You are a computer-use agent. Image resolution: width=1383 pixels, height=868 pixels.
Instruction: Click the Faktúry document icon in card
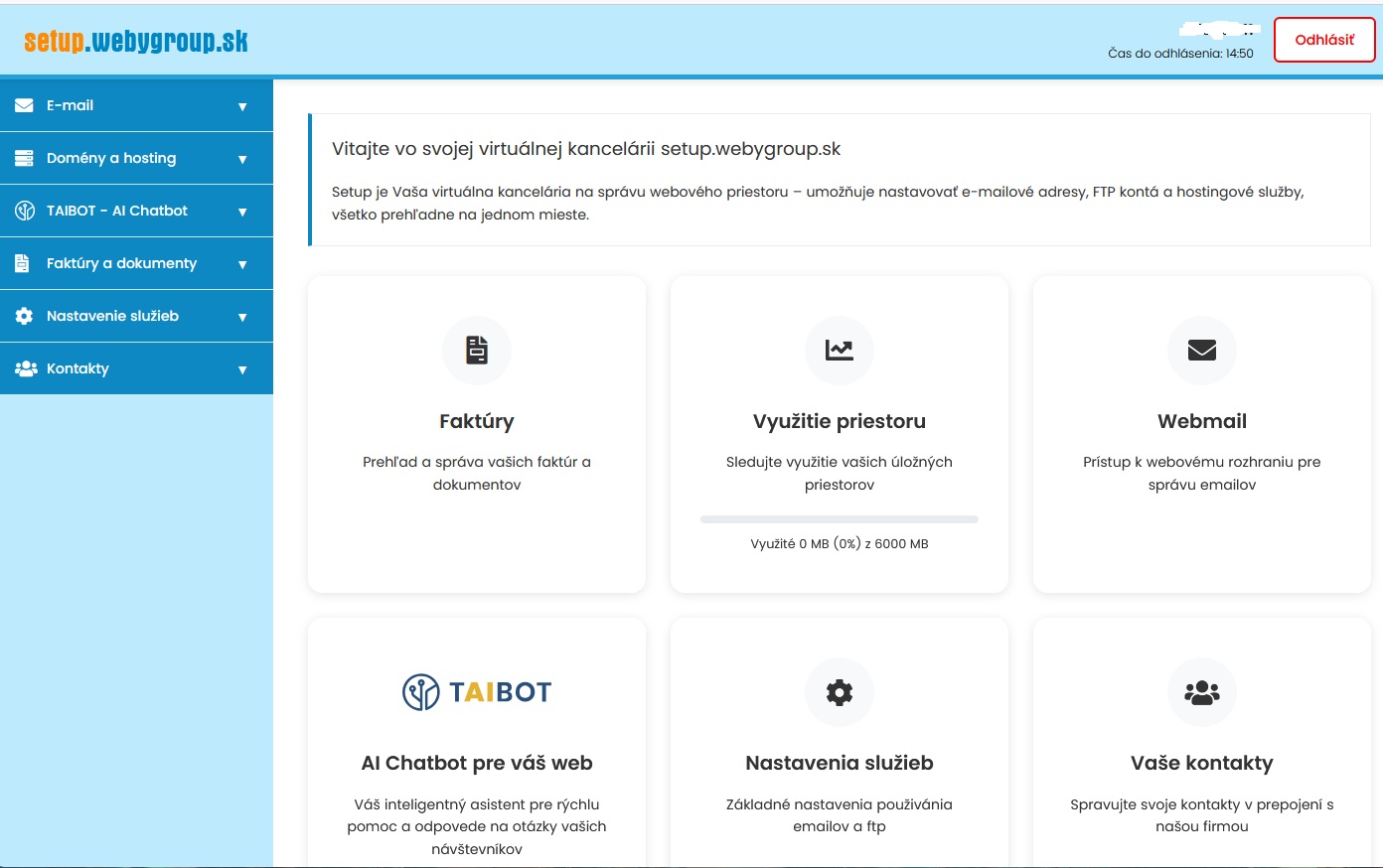477,350
